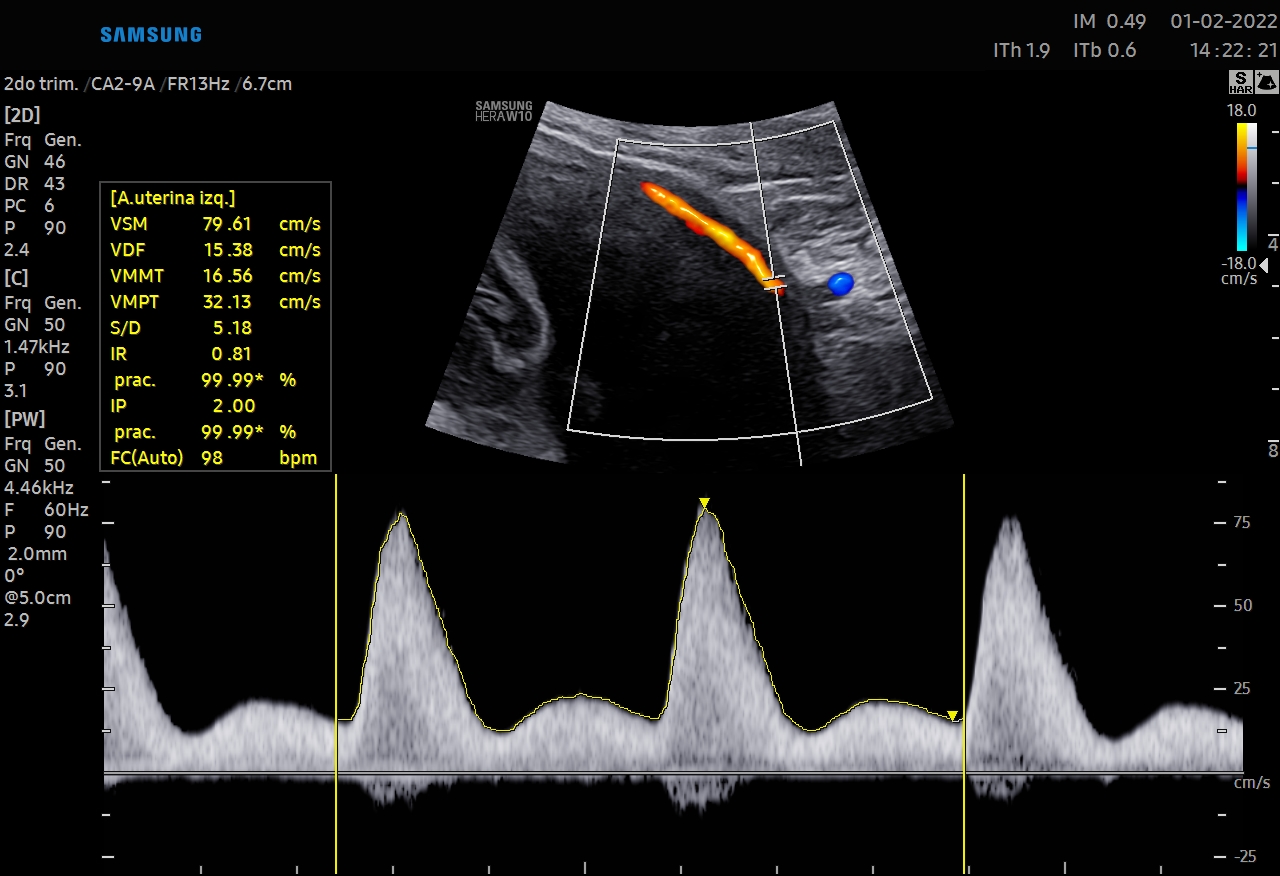
Task: Click the [A.uterina izq.] measurement title
Action: click(173, 198)
